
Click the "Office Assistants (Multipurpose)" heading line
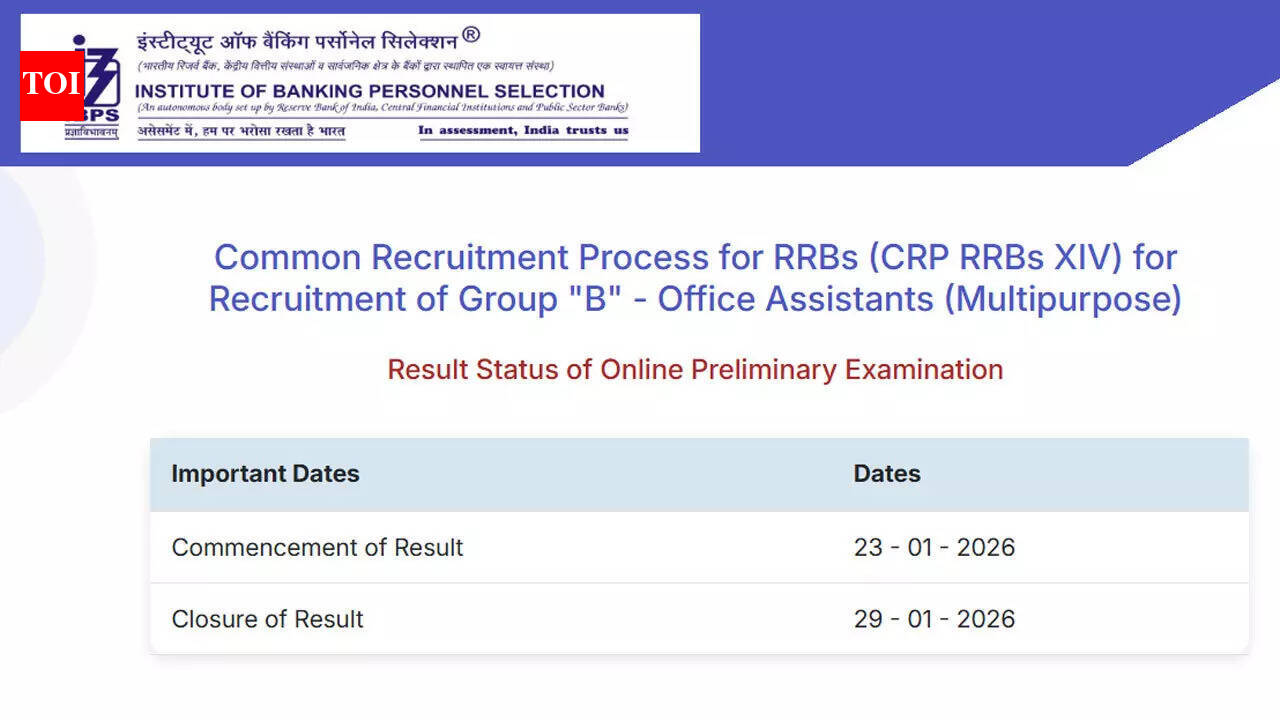pyautogui.click(x=695, y=299)
